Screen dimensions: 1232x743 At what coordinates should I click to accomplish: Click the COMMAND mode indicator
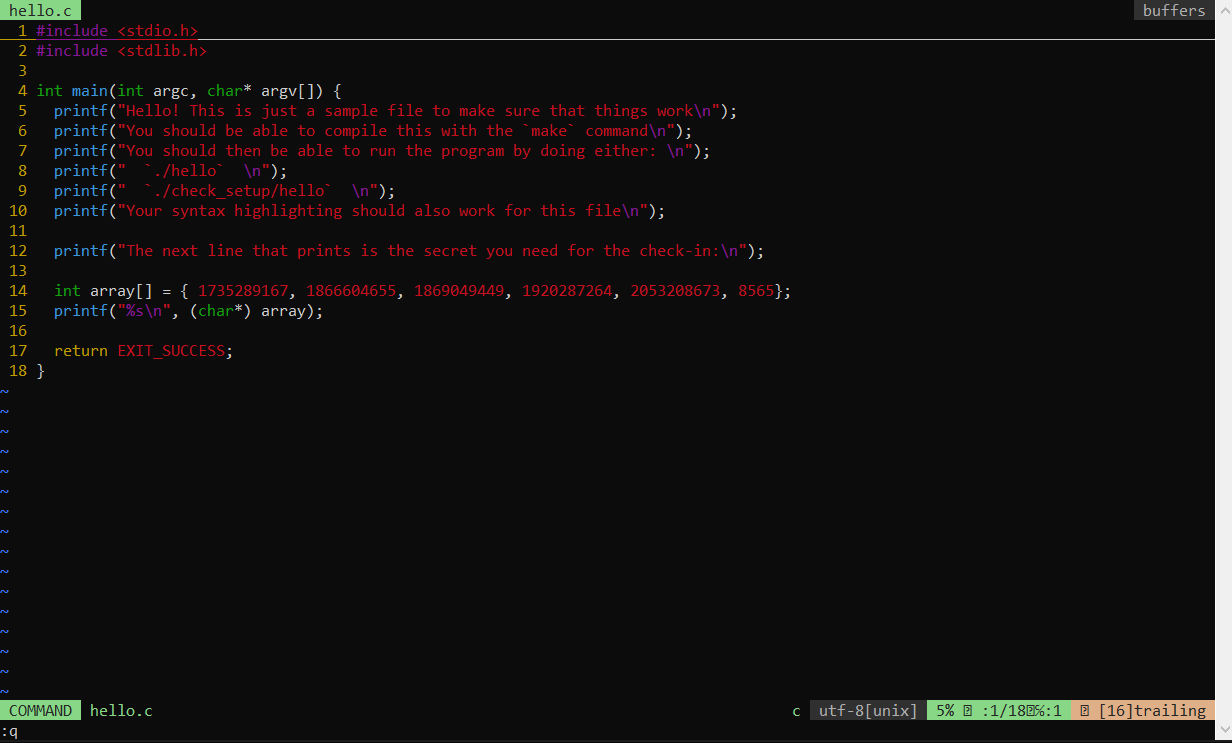pyautogui.click(x=40, y=711)
